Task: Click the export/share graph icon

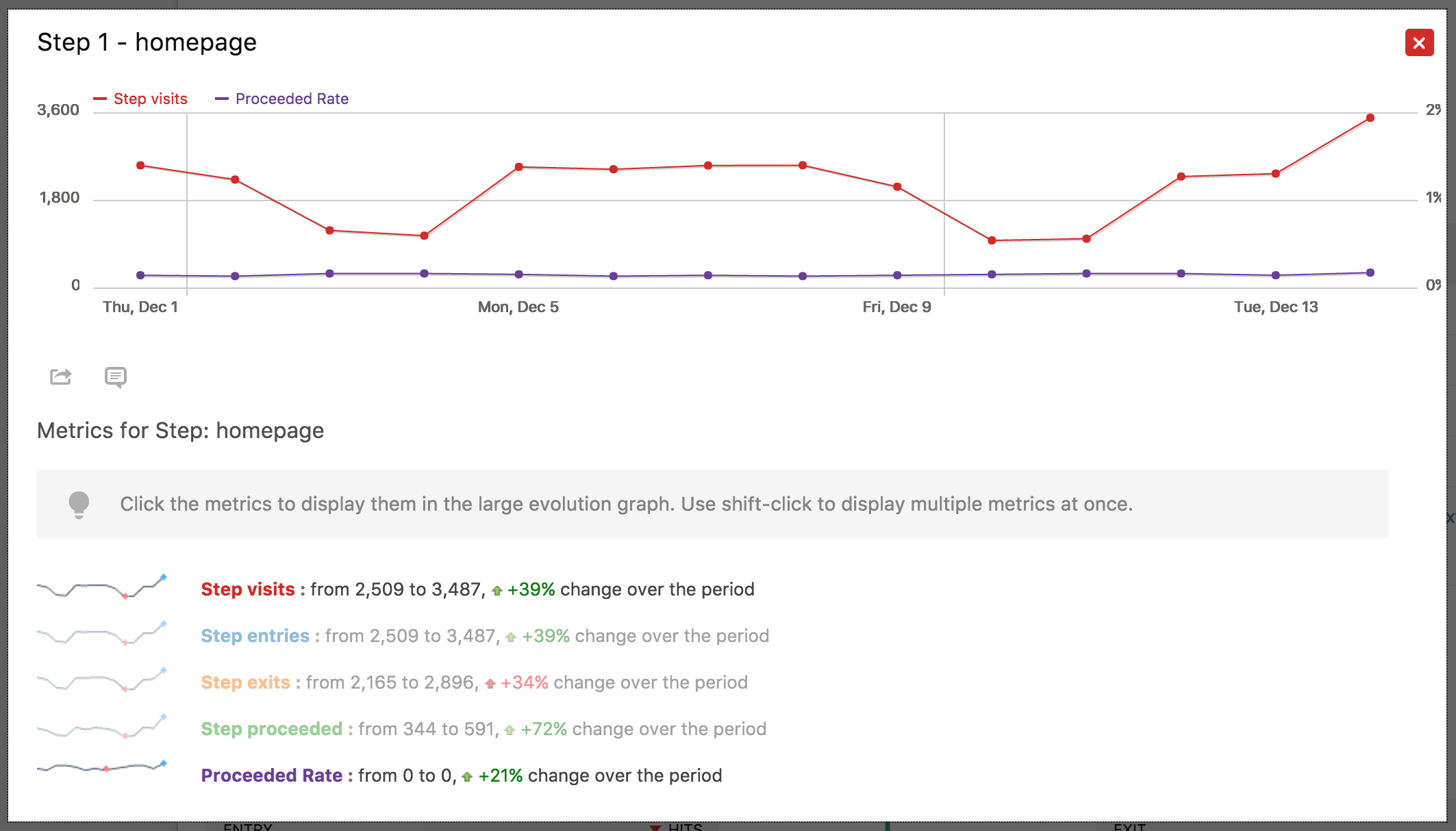Action: (x=60, y=376)
